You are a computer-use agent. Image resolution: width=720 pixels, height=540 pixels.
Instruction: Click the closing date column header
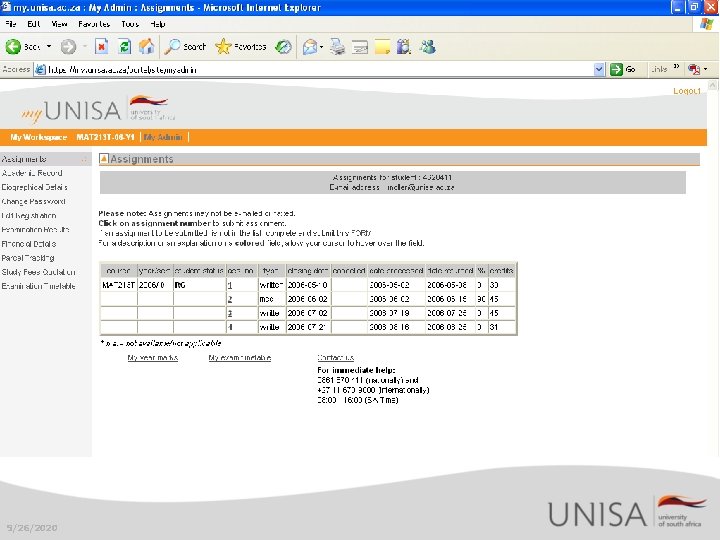point(308,271)
